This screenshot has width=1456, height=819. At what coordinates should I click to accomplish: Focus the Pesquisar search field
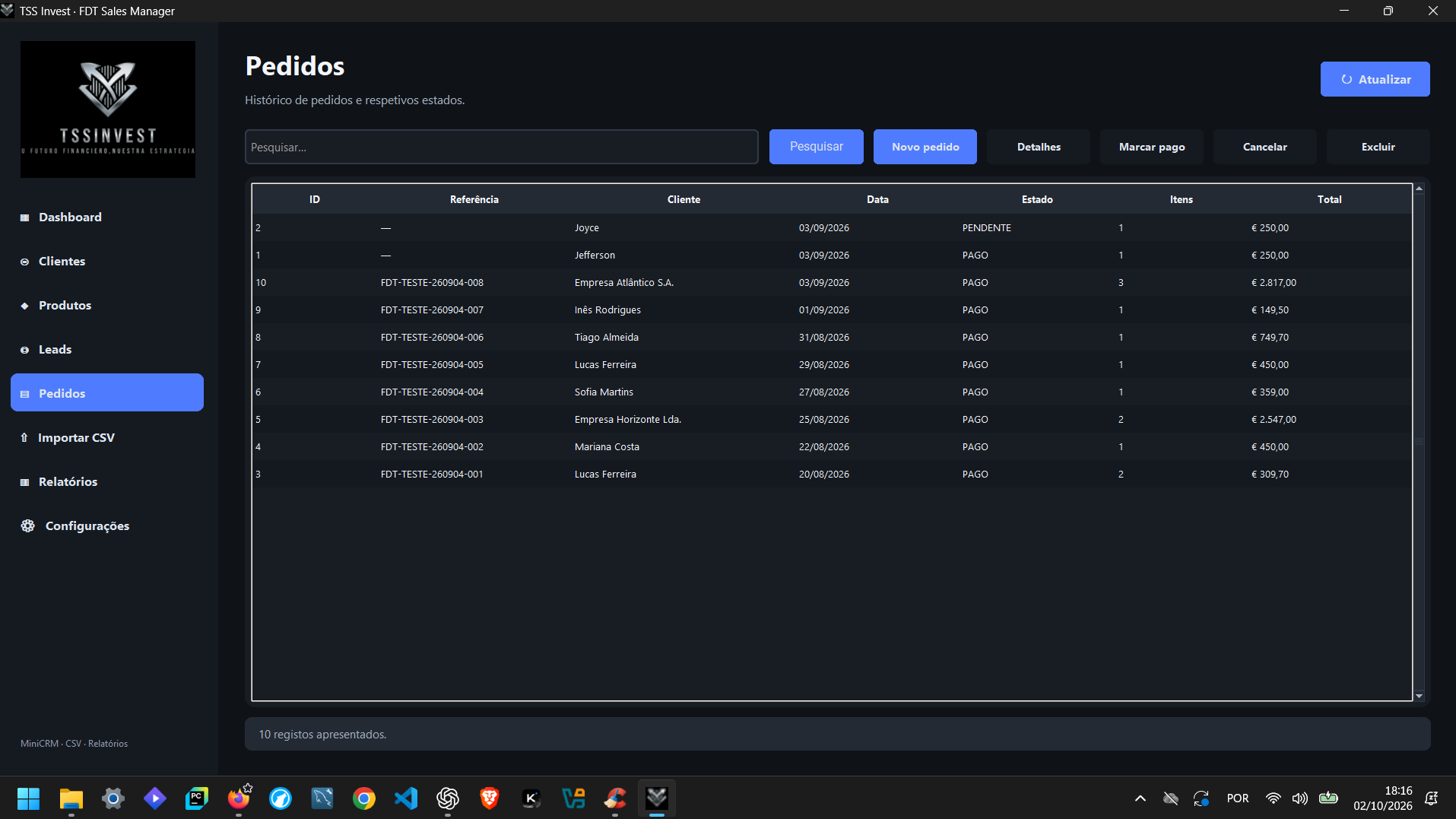(x=502, y=147)
